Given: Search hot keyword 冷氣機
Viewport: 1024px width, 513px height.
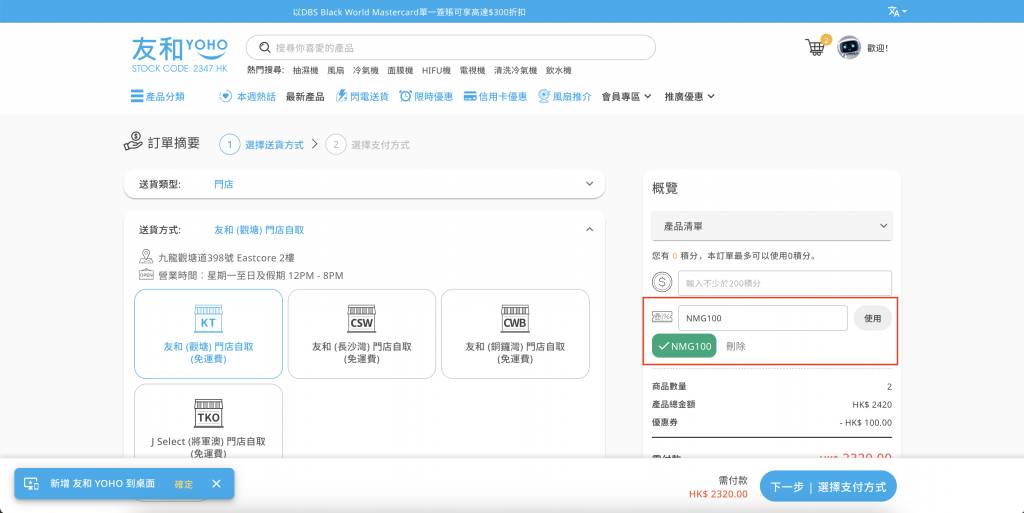Looking at the screenshot, I should (366, 70).
